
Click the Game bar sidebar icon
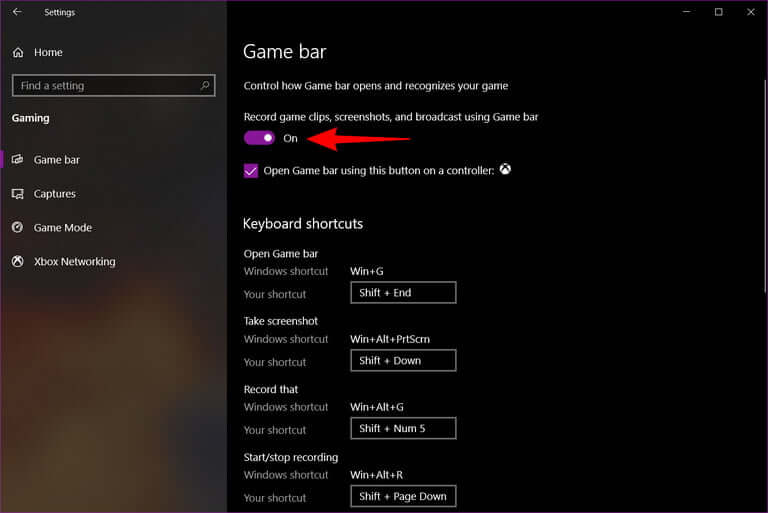(x=18, y=159)
